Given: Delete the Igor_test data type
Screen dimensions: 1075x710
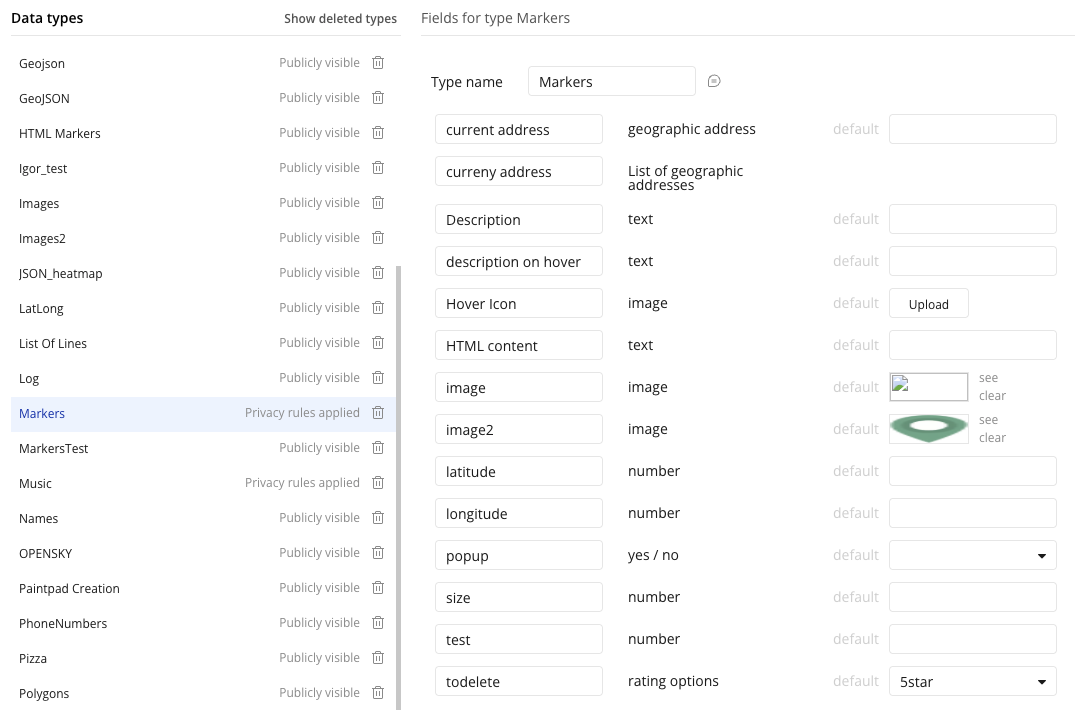Looking at the screenshot, I should point(378,168).
